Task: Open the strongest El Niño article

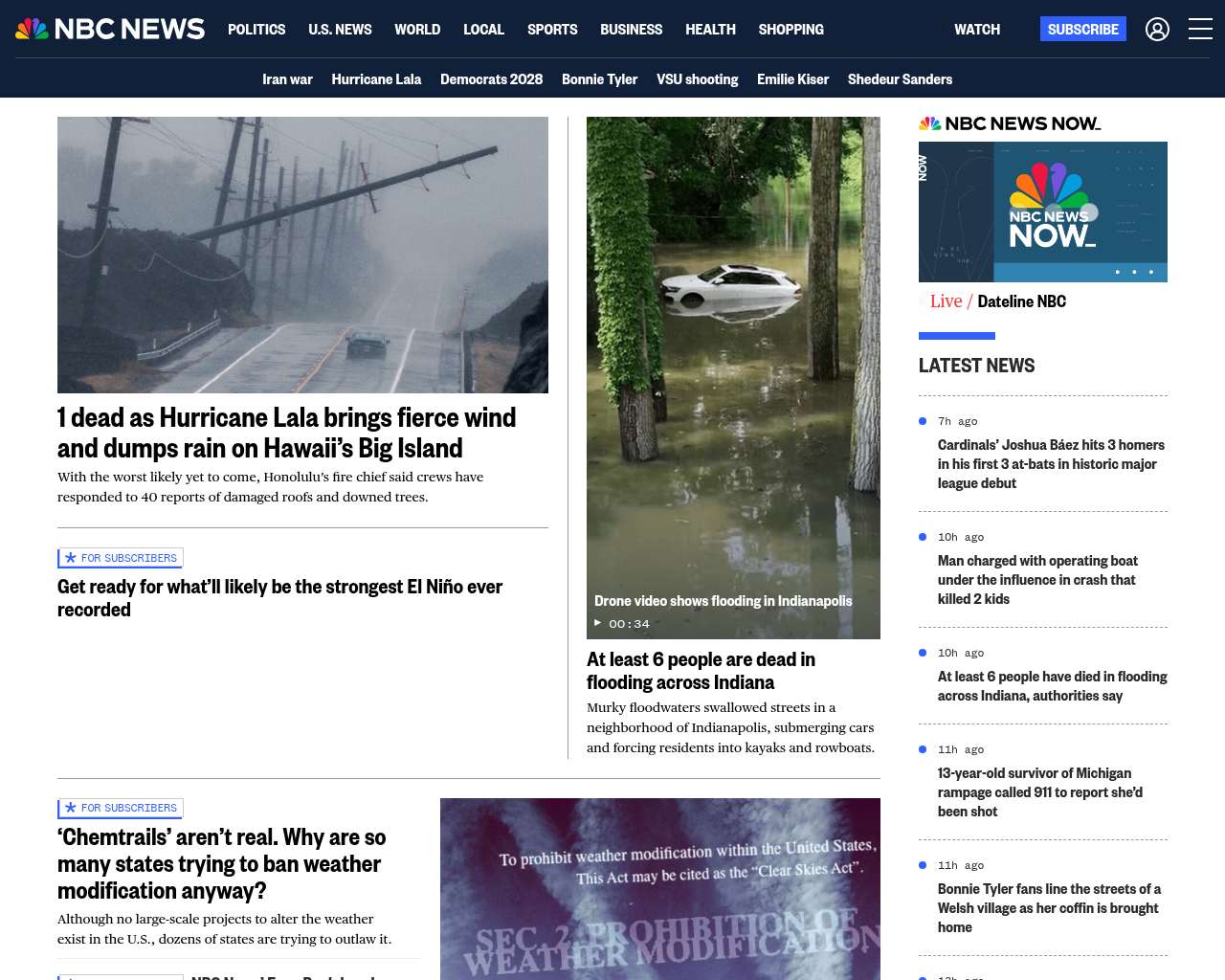Action: 279,598
